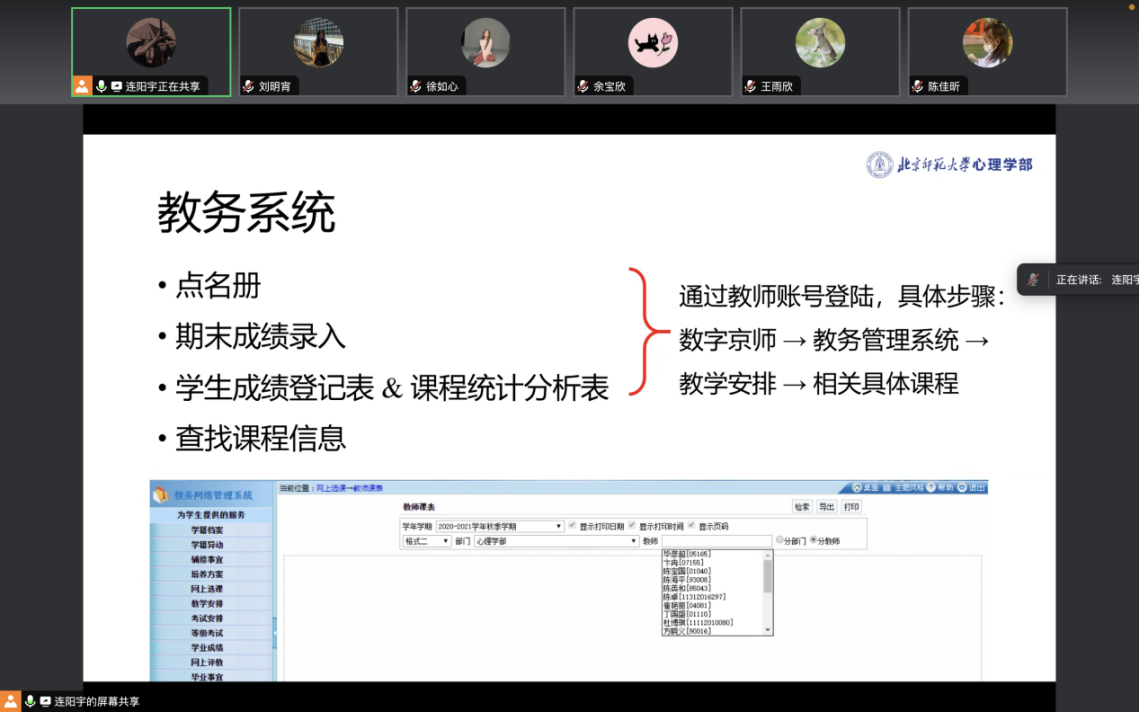Click 刘明宵's muted microphone icon
The width and height of the screenshot is (1139, 712).
click(x=249, y=87)
